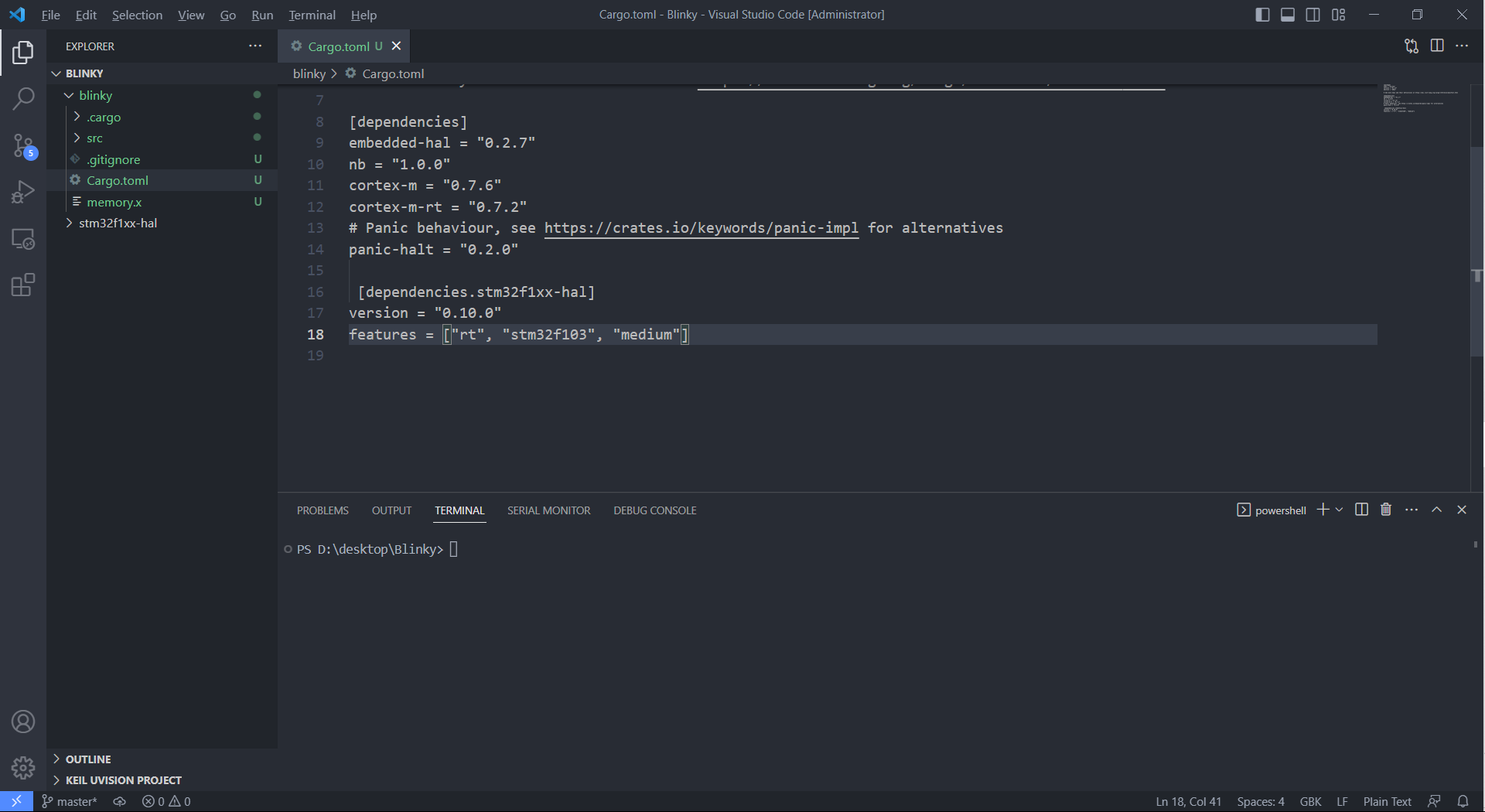
Task: Open the Extensions view
Action: tap(23, 285)
